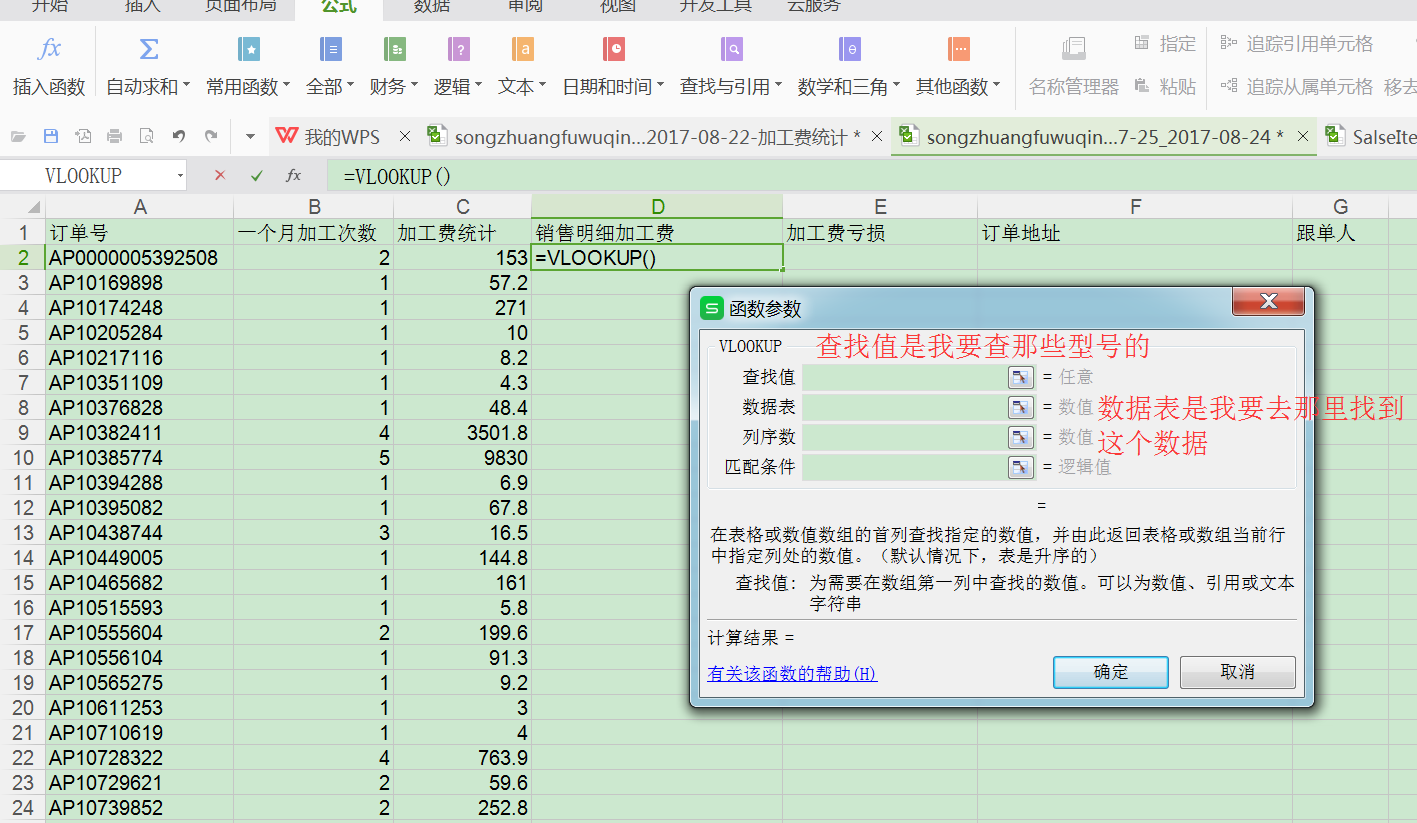This screenshot has width=1417, height=823.
Task: Cancel the formula with the red X
Action: pos(220,175)
